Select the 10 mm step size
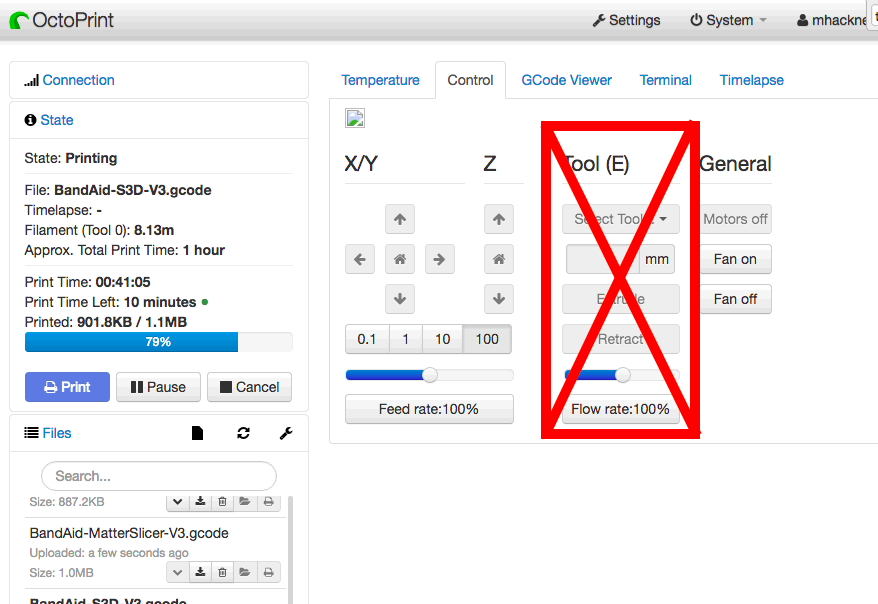 pyautogui.click(x=442, y=339)
